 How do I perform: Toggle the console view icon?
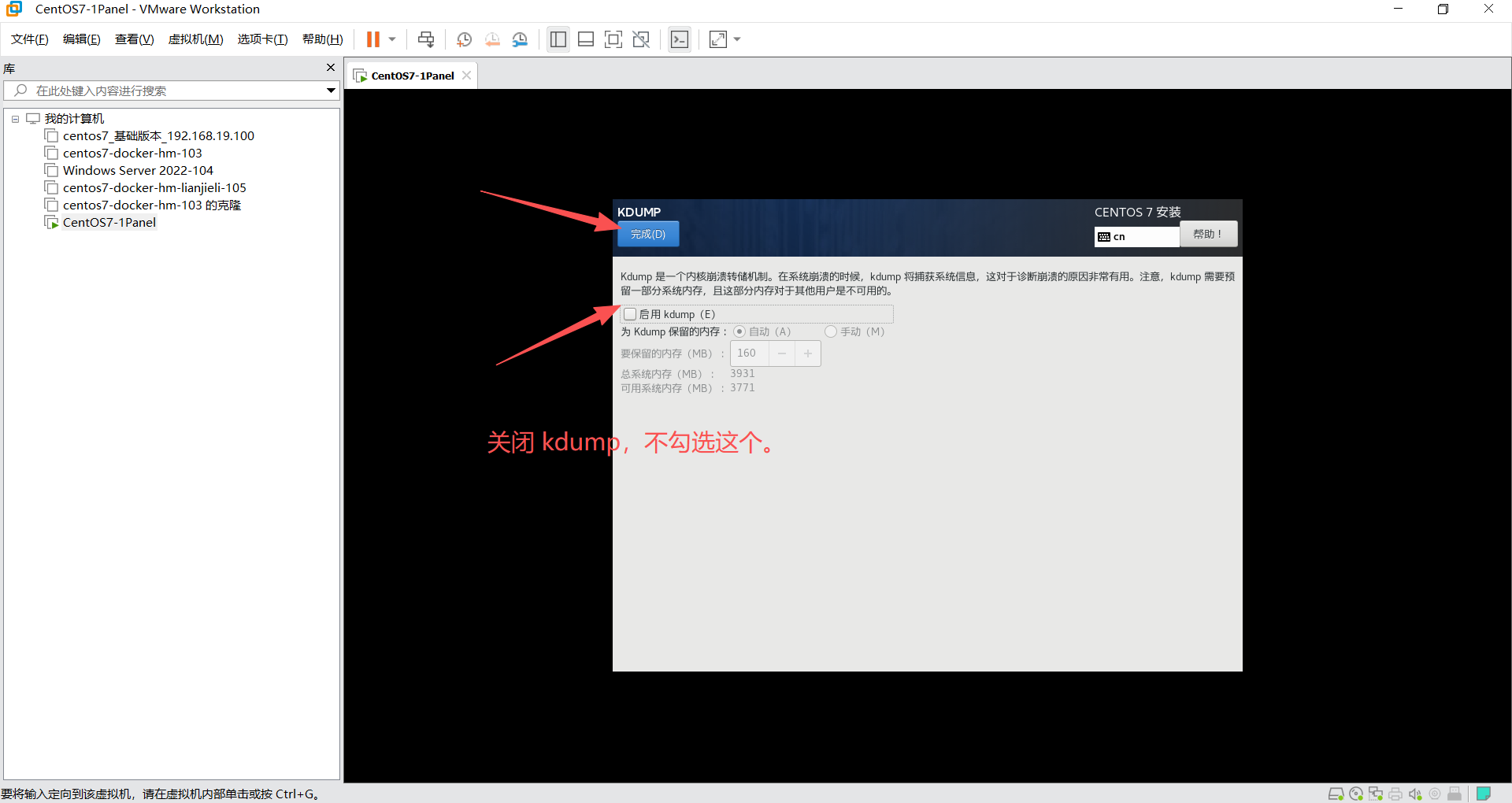point(680,39)
